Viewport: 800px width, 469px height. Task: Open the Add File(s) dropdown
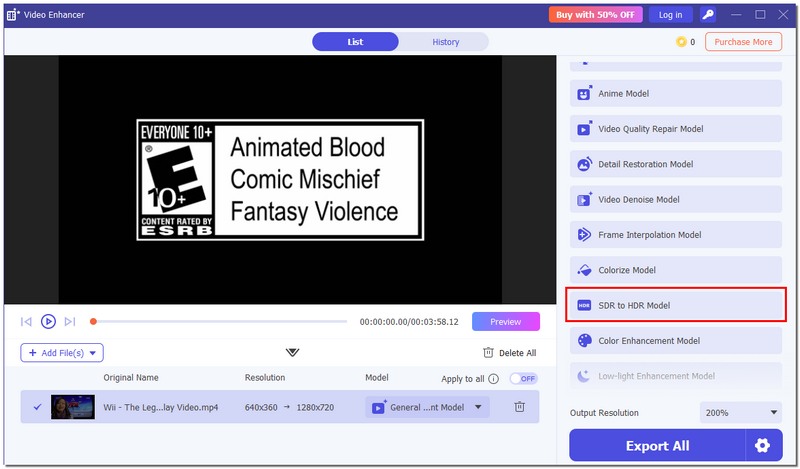(x=62, y=352)
